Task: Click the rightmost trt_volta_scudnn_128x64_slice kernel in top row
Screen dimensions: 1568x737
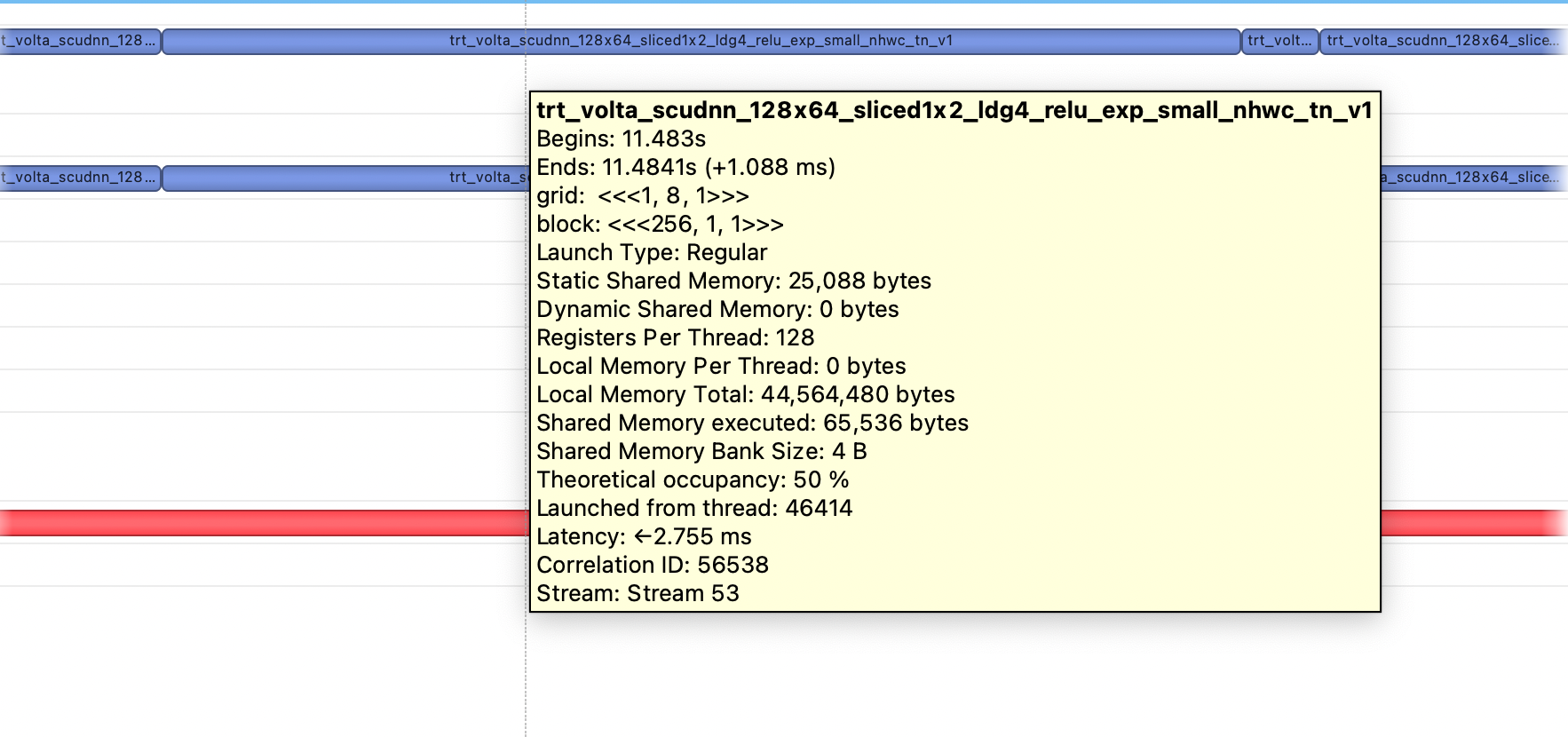Action: [x=1444, y=41]
